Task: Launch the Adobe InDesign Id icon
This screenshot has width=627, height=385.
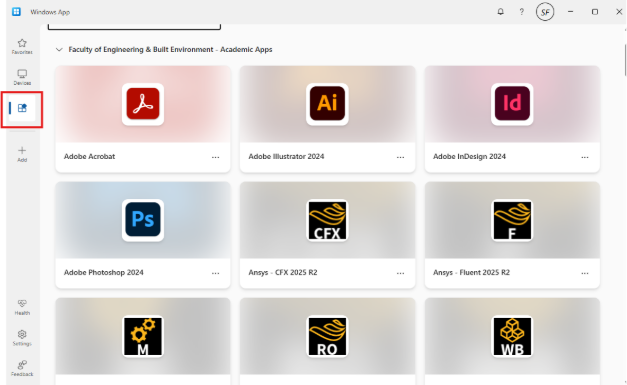Action: coord(512,104)
